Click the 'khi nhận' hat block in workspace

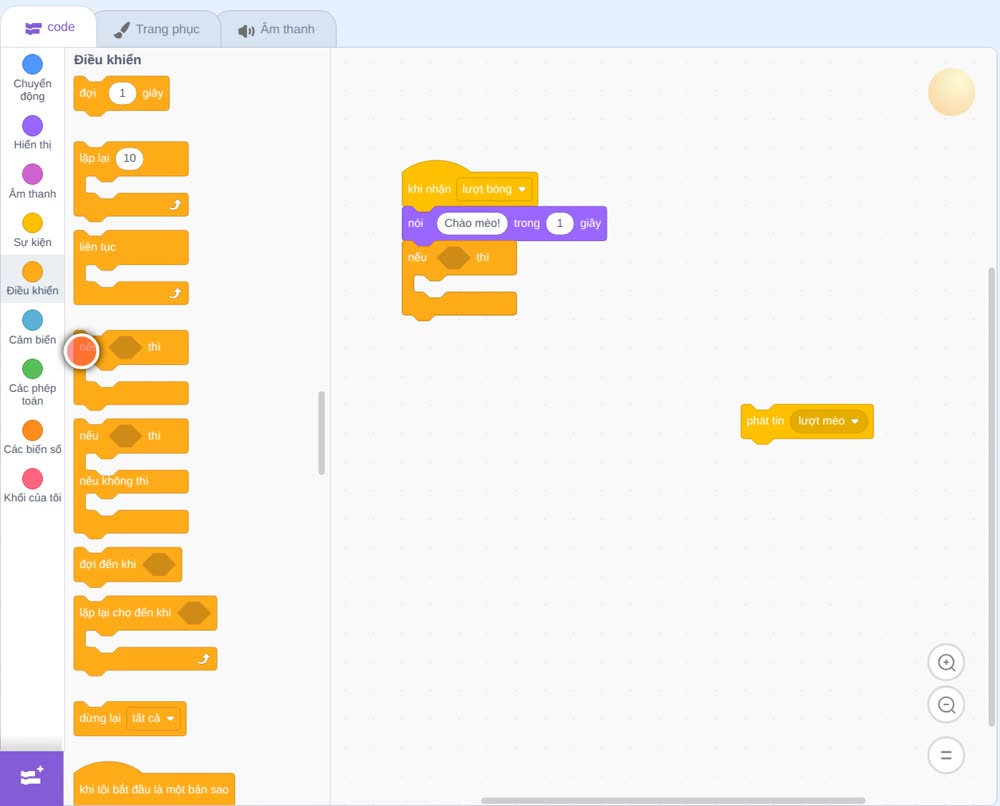click(429, 189)
